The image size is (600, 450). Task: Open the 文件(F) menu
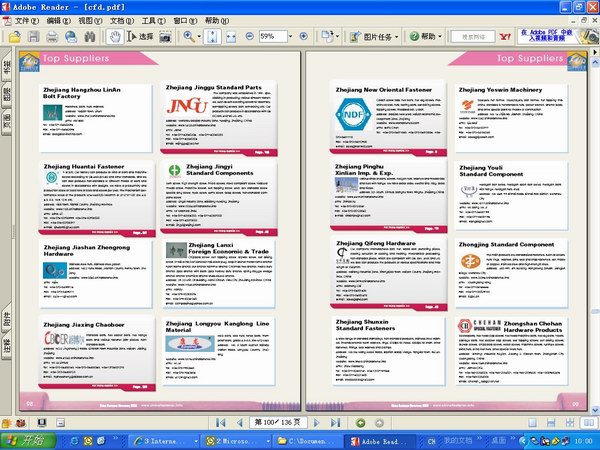tap(26, 20)
